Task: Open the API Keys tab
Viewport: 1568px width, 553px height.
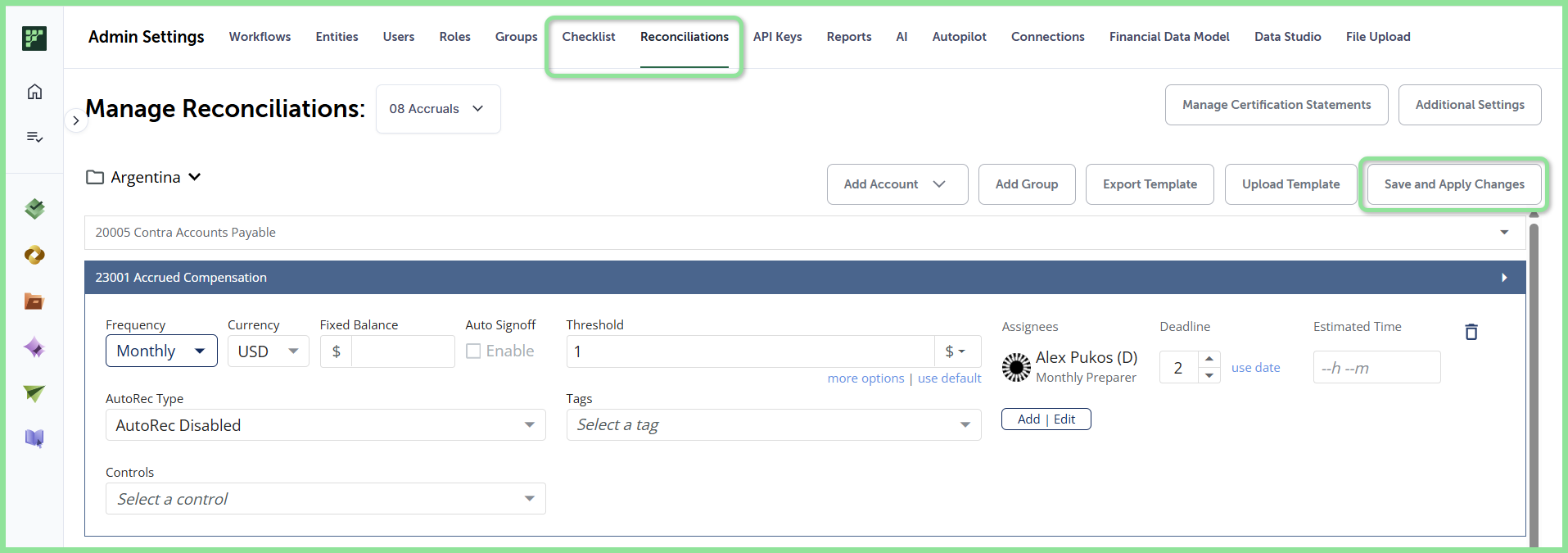Action: pos(778,37)
